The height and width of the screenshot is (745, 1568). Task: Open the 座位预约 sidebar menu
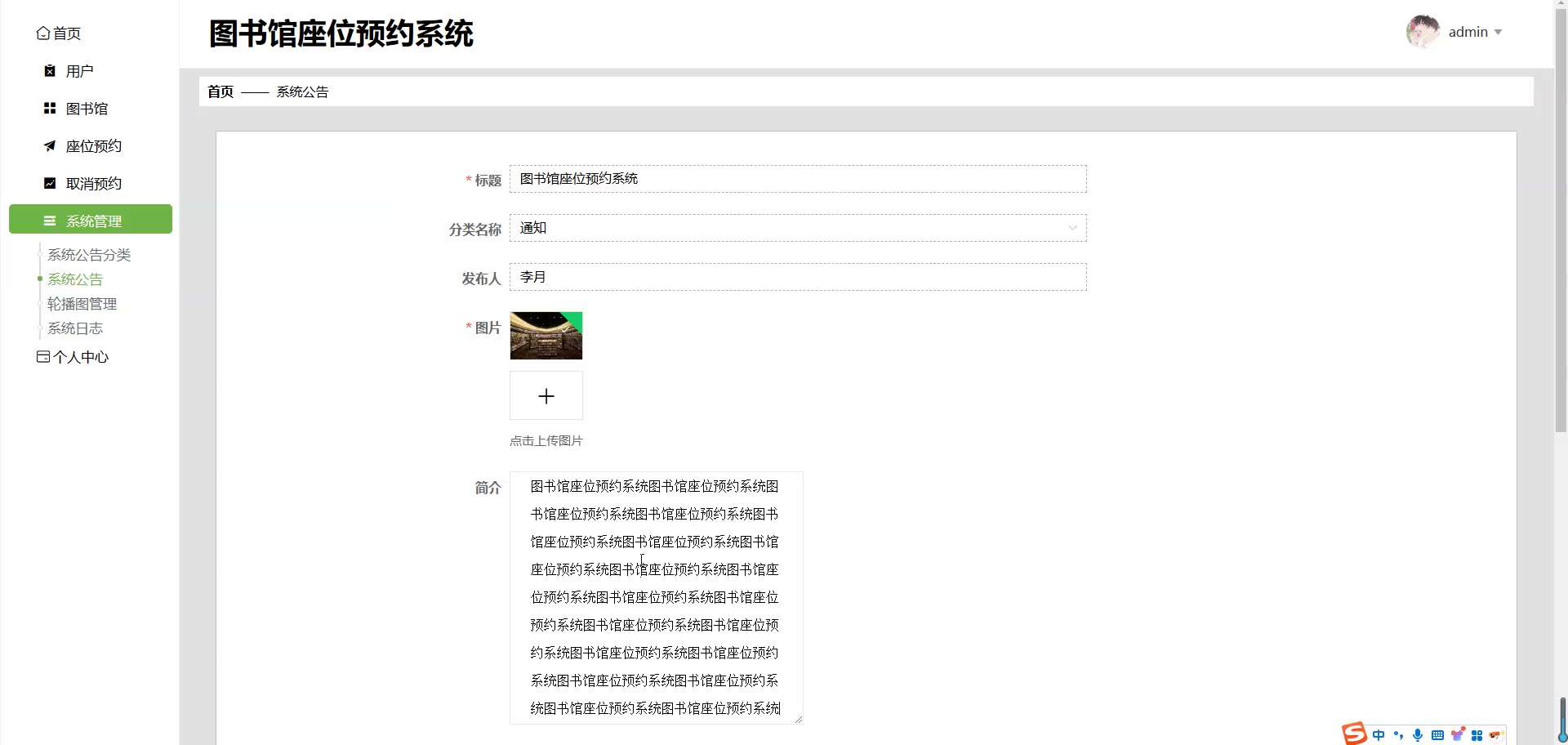[x=82, y=146]
